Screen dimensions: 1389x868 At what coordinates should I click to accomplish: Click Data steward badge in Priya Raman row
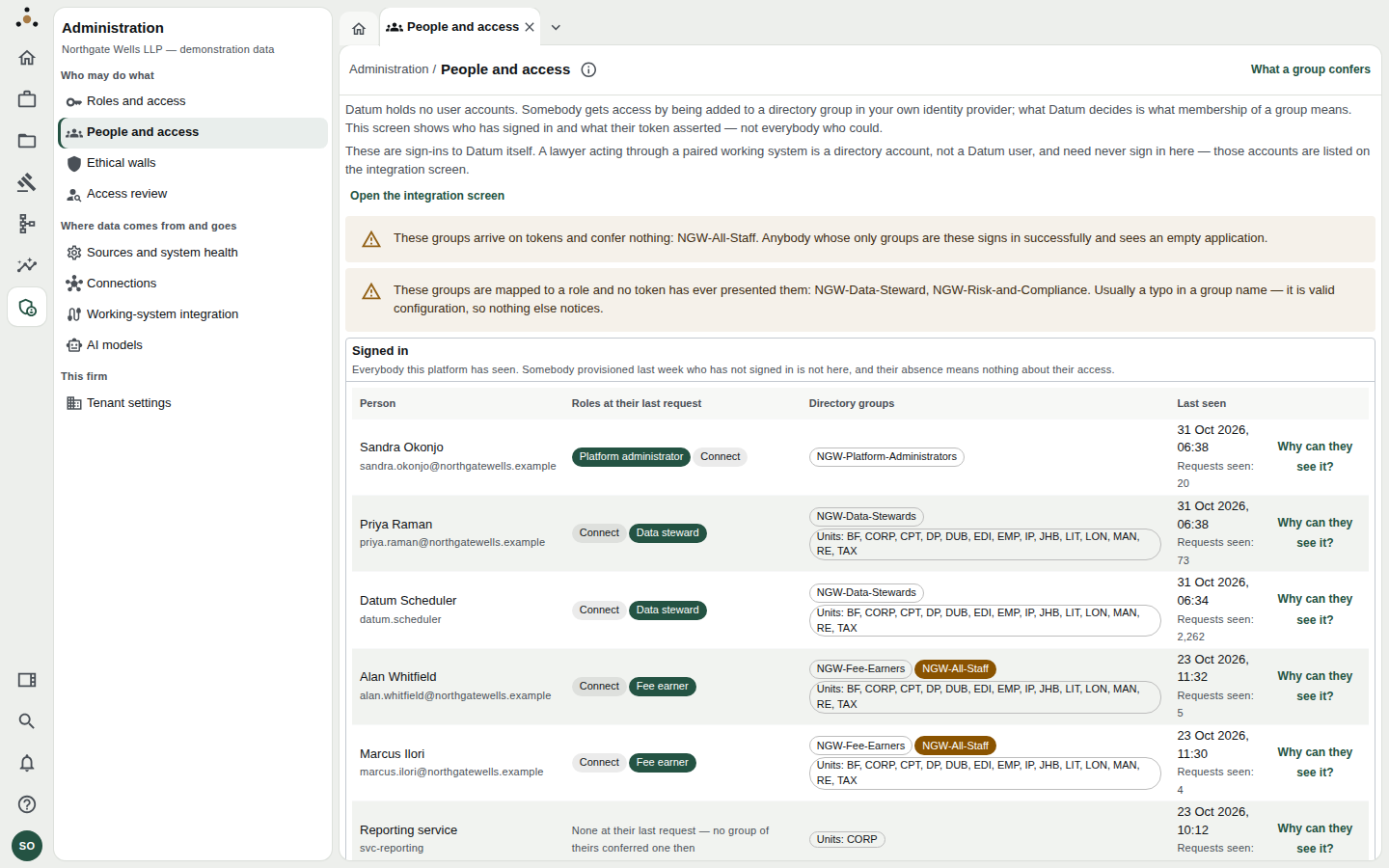coord(667,533)
